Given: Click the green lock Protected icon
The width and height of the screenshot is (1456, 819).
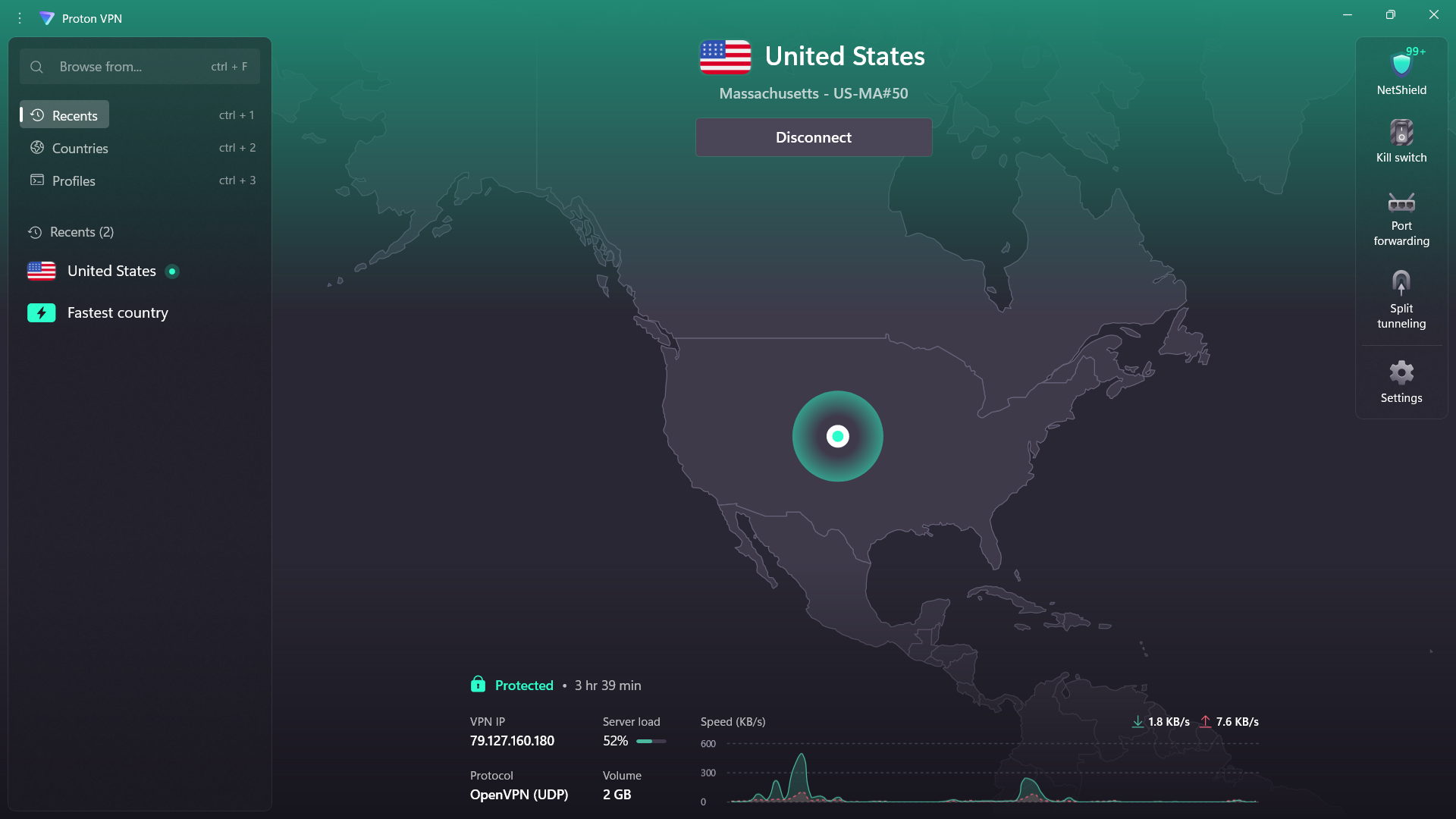Looking at the screenshot, I should coord(478,685).
